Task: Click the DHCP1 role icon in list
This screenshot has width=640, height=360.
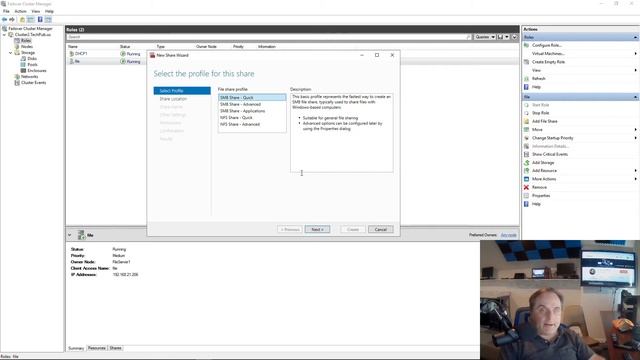Action: coord(71,53)
